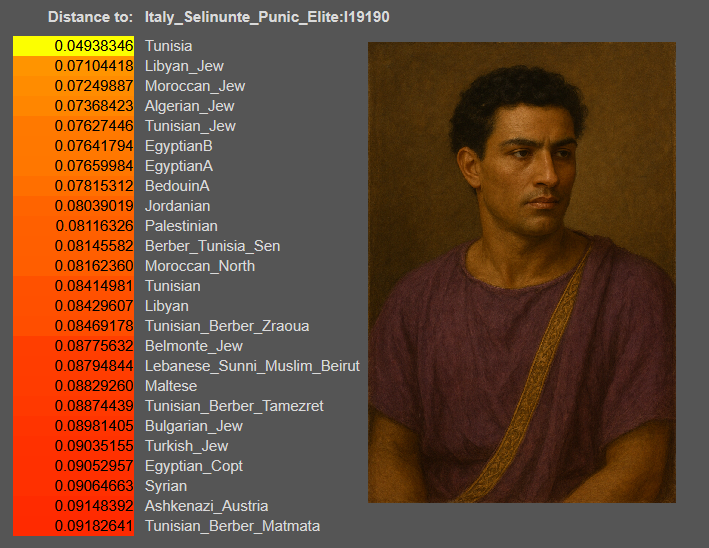Viewport: 709px width, 548px height.
Task: Select the Berber_Tunisia_Sen label
Action: pos(213,246)
